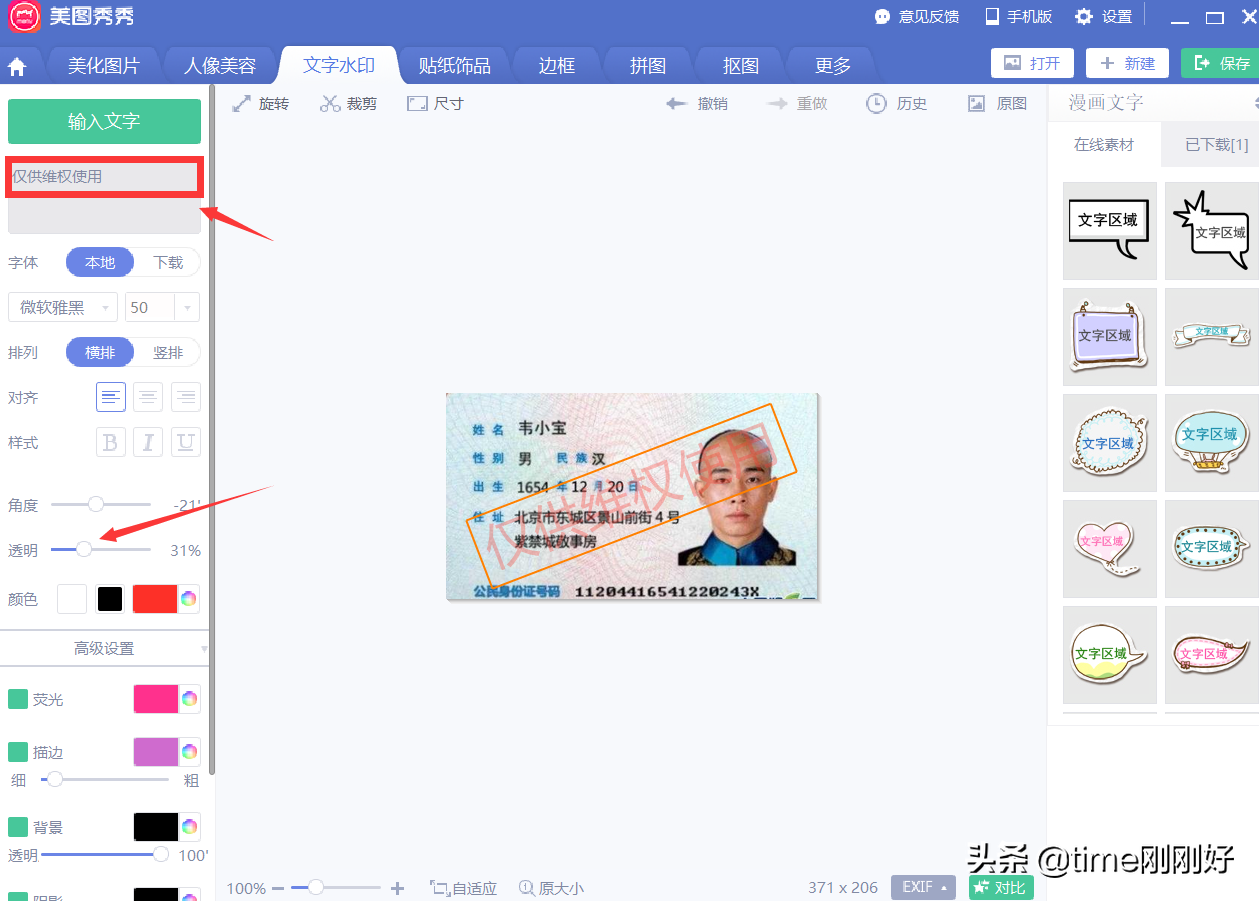Viewport: 1259px width, 901px height.
Task: Switch to 人像美容 tab
Action: point(220,66)
